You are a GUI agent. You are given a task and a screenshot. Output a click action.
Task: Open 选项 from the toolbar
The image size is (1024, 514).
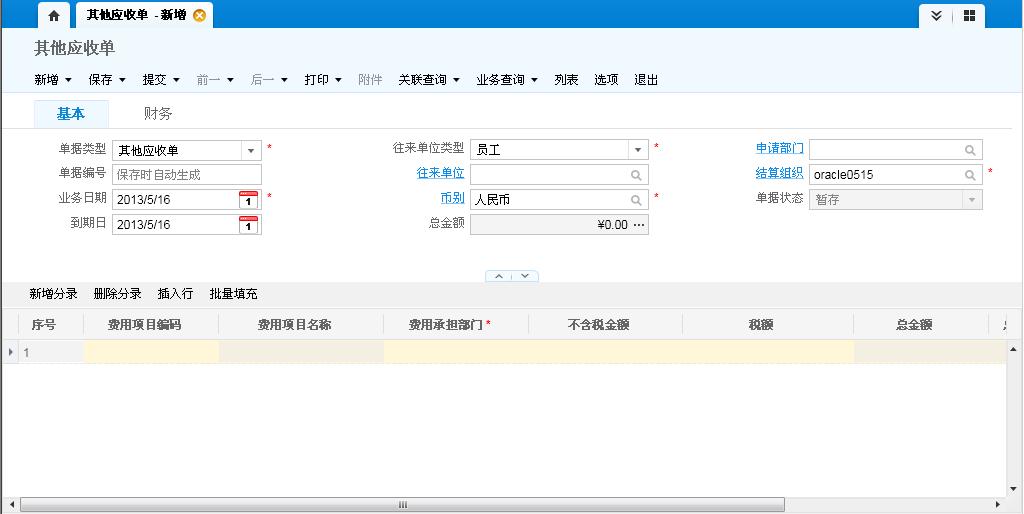606,80
